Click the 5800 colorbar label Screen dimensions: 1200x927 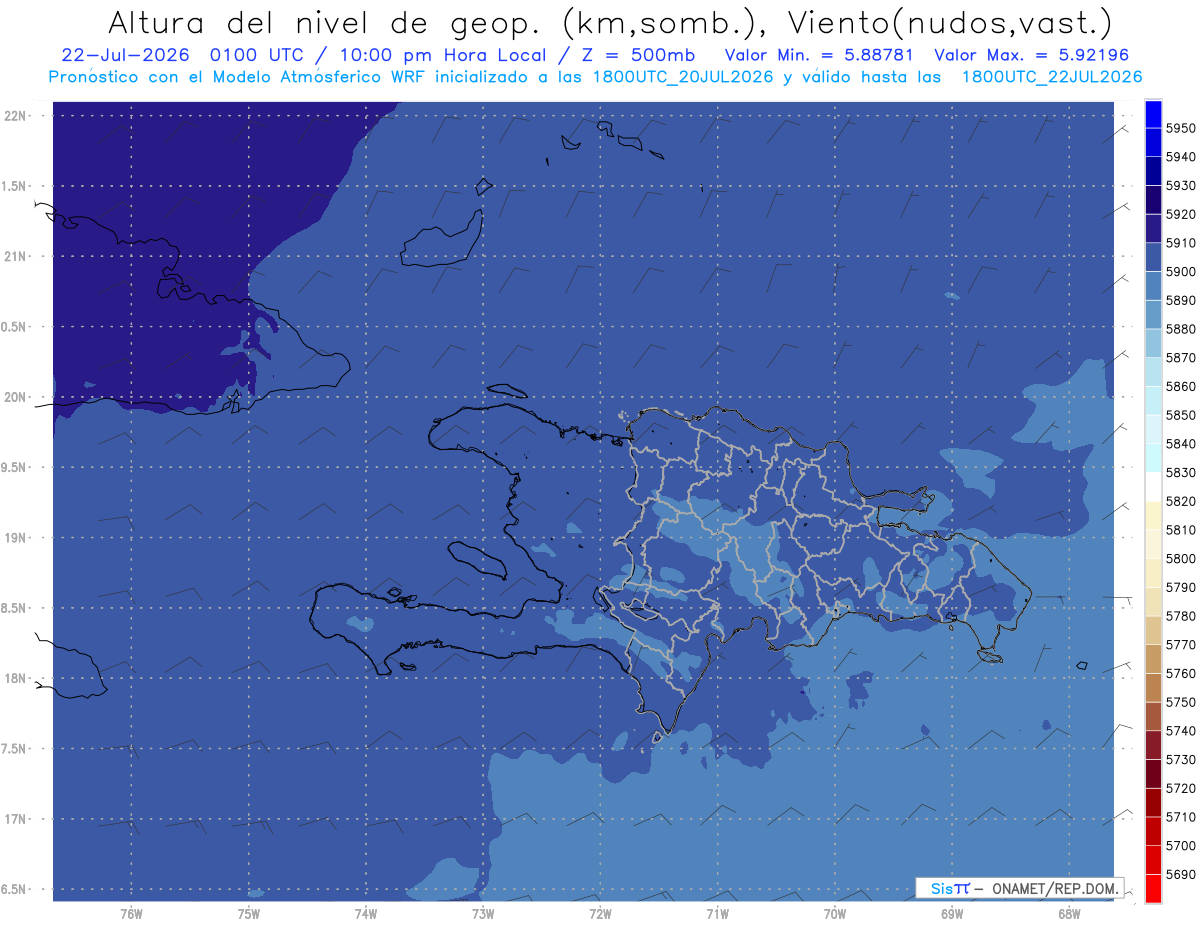click(1181, 559)
